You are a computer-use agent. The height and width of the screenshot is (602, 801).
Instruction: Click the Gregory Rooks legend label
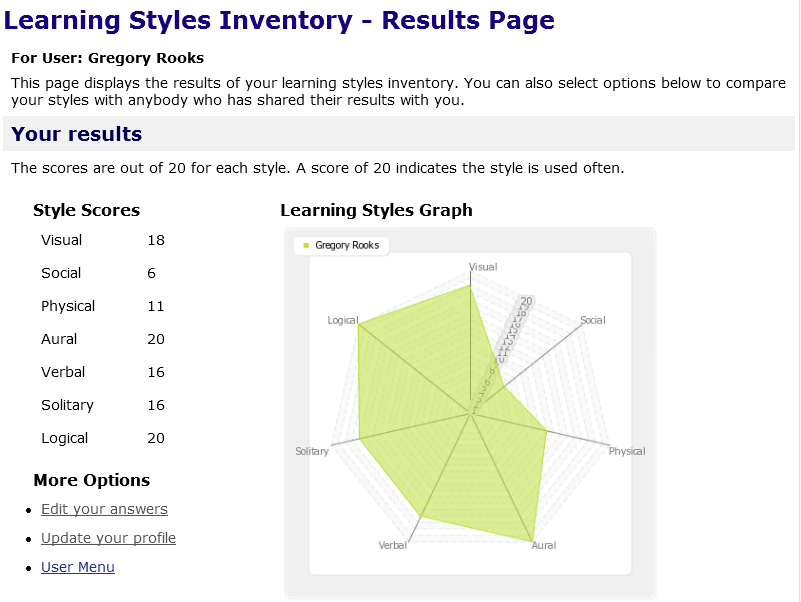pos(347,245)
